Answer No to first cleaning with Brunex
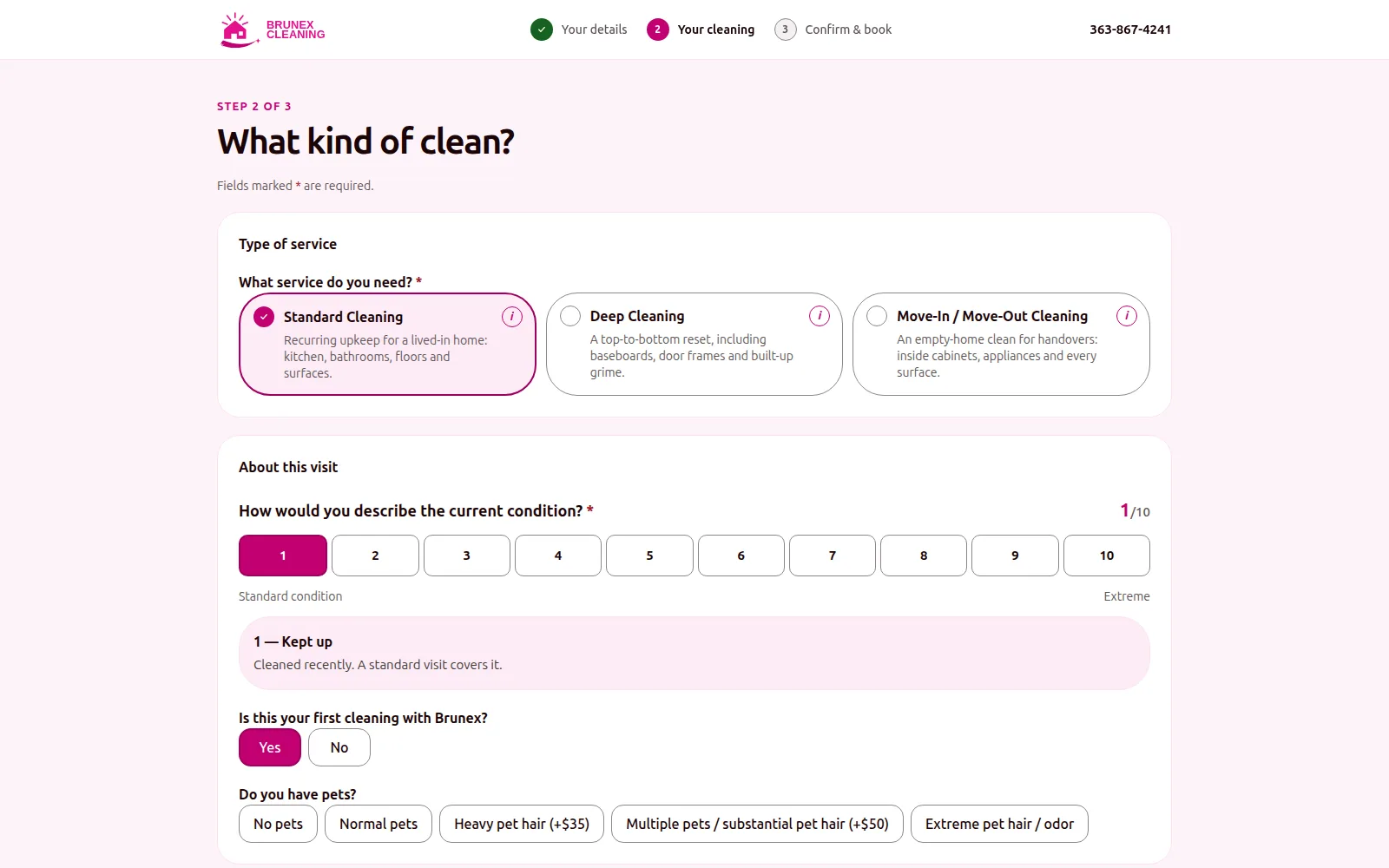 pyautogui.click(x=339, y=747)
